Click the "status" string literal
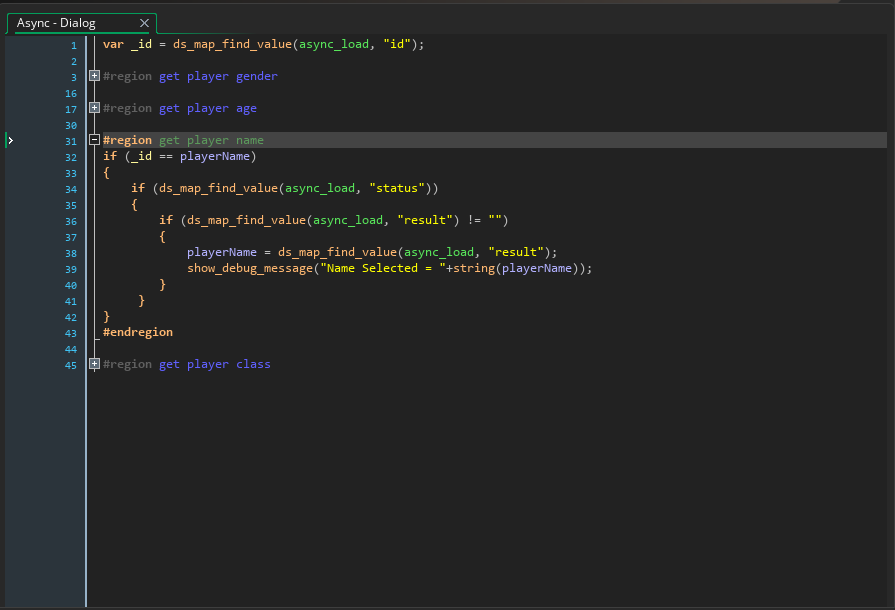 (x=397, y=188)
